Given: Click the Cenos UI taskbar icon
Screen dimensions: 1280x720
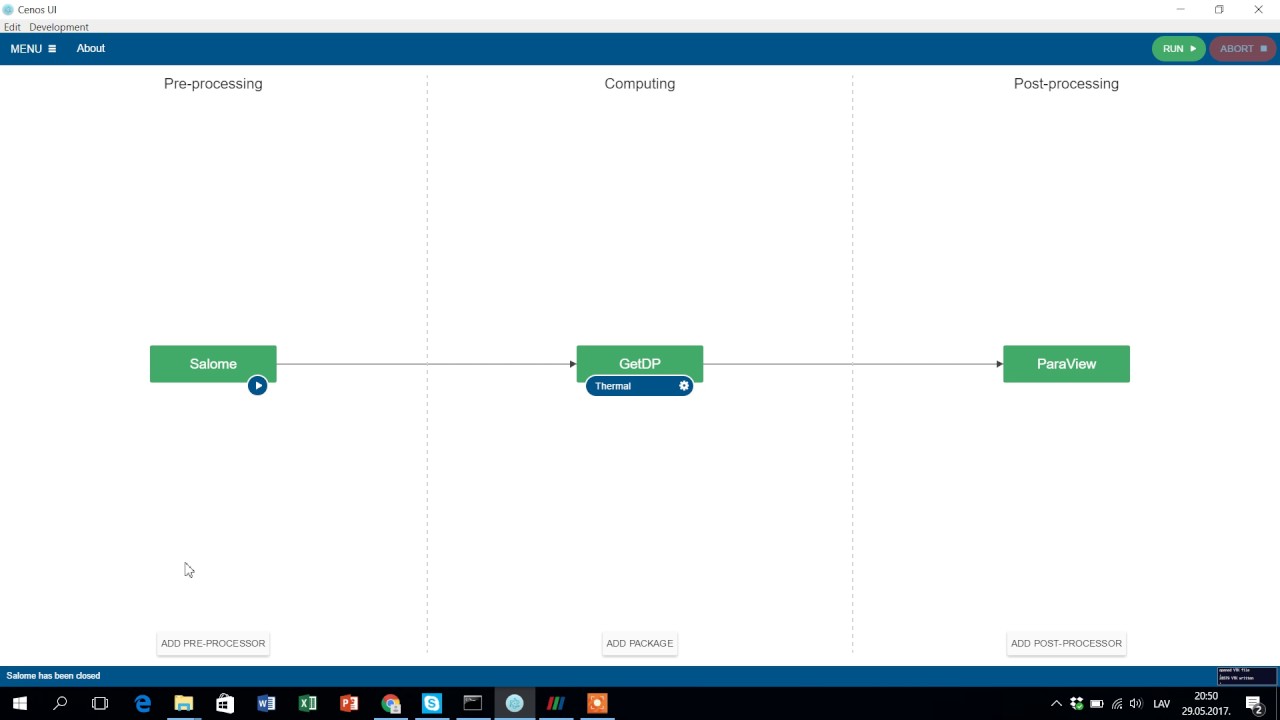Looking at the screenshot, I should point(514,703).
